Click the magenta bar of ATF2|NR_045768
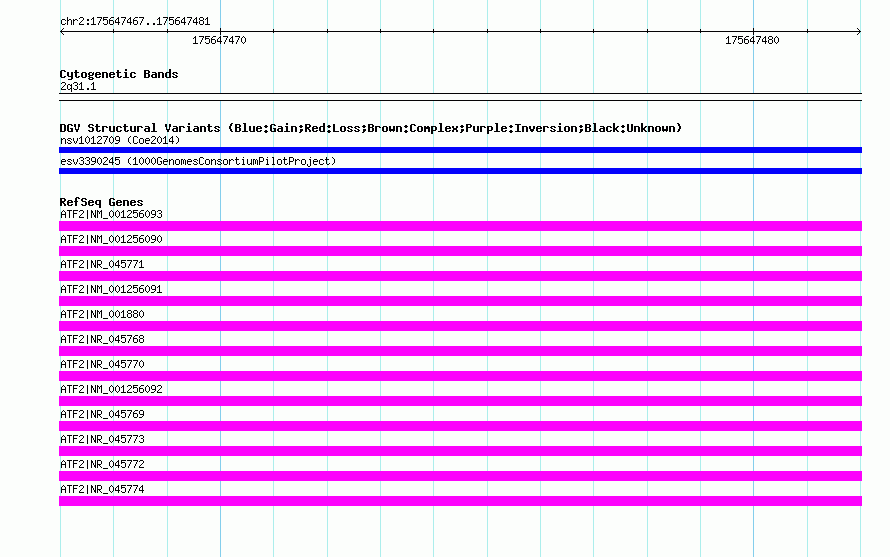Viewport: 890px width, 557px height. pyautogui.click(x=460, y=351)
